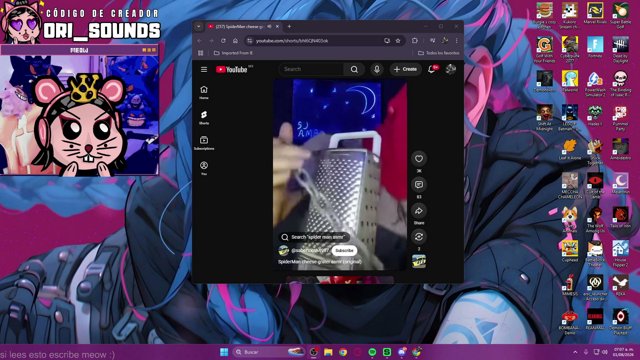Open the bookmarks bar apps grid icon

tap(201, 53)
